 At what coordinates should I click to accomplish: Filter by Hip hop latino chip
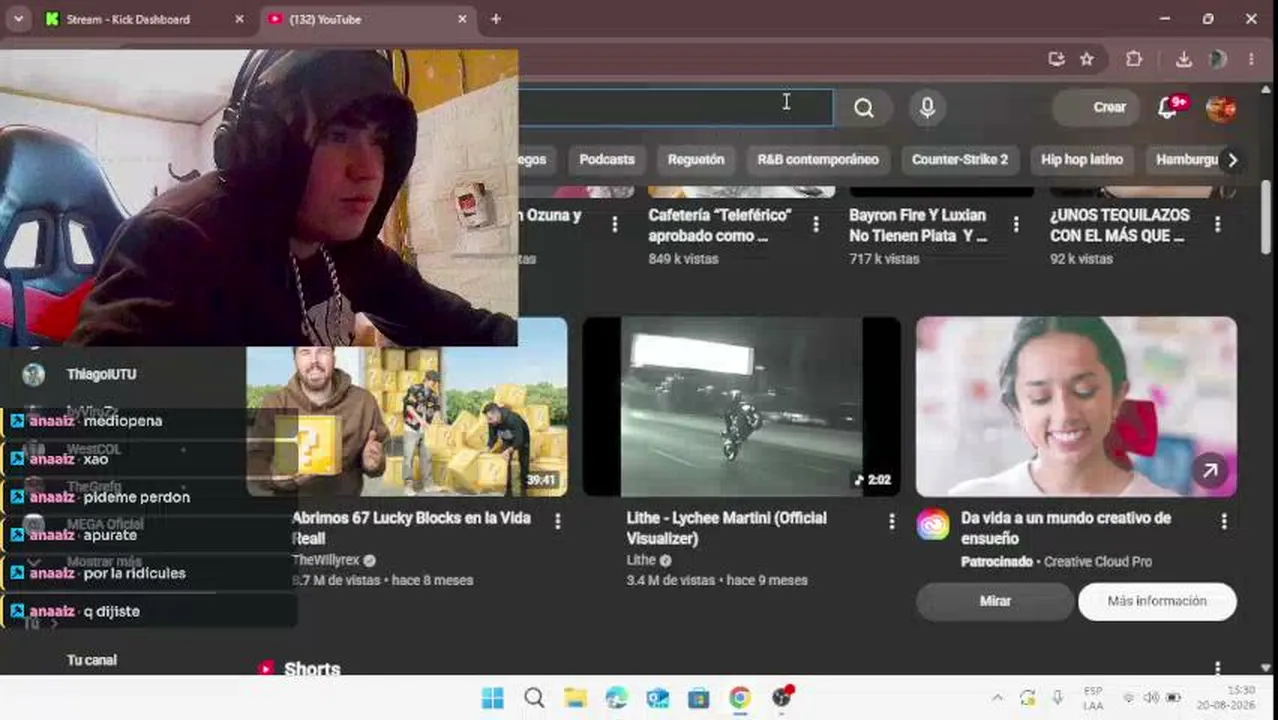(x=1082, y=160)
